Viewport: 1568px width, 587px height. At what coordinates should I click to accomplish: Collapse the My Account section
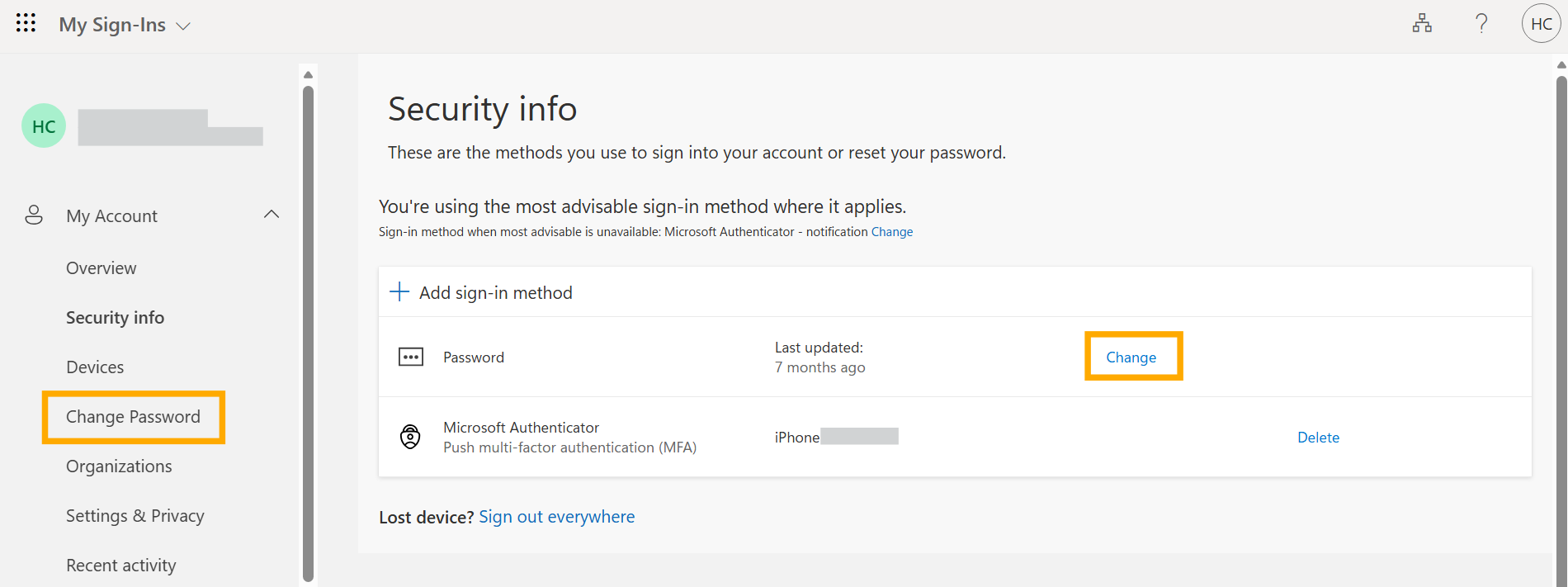(x=272, y=215)
